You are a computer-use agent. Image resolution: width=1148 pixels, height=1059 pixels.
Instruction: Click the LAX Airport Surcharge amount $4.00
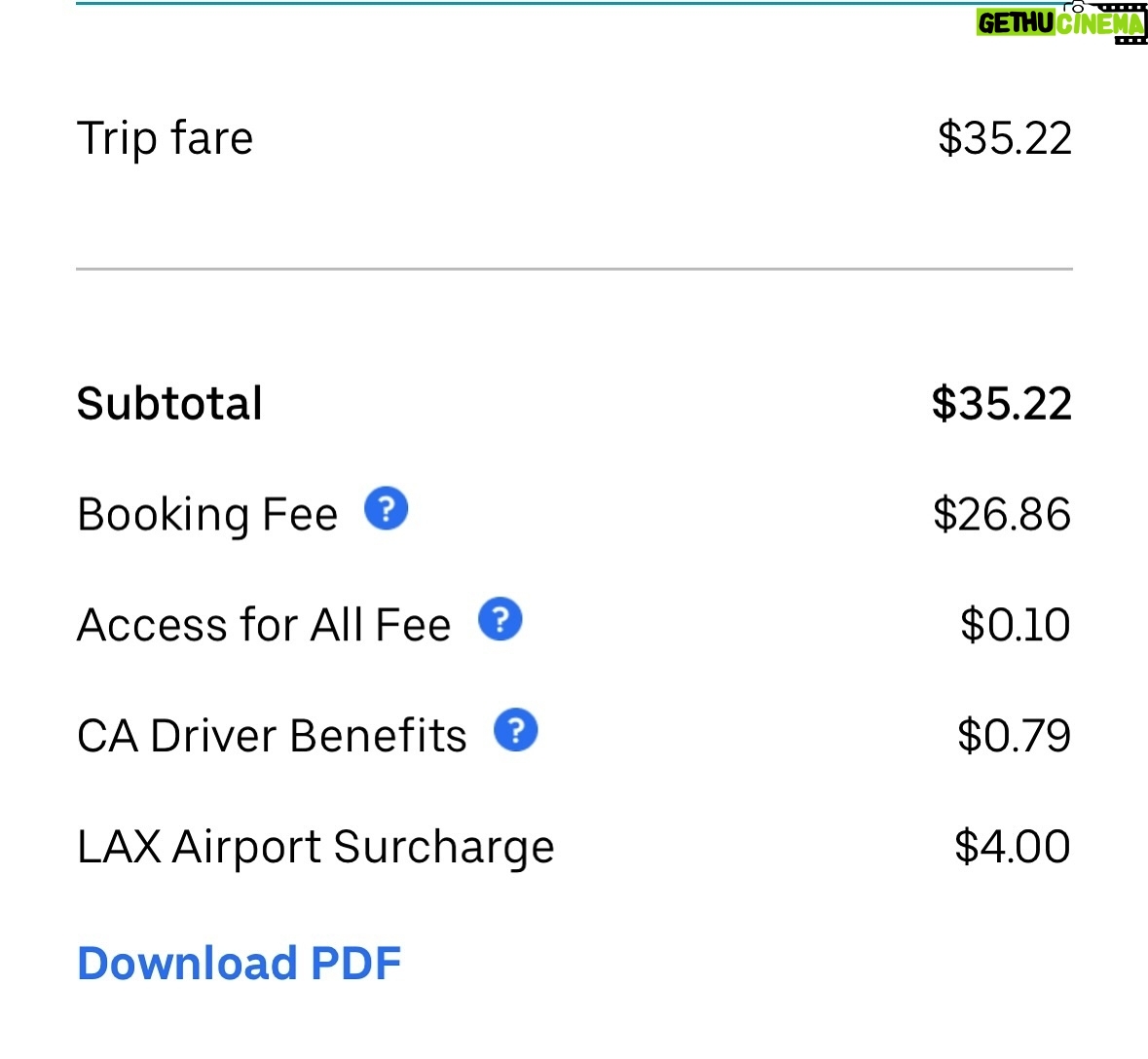(x=1013, y=846)
